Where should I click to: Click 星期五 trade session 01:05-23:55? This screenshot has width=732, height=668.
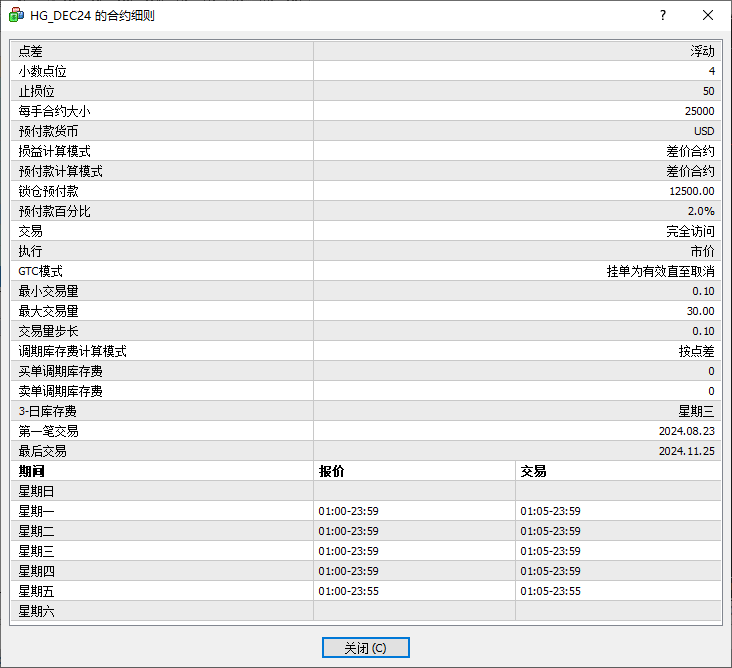pyautogui.click(x=550, y=591)
